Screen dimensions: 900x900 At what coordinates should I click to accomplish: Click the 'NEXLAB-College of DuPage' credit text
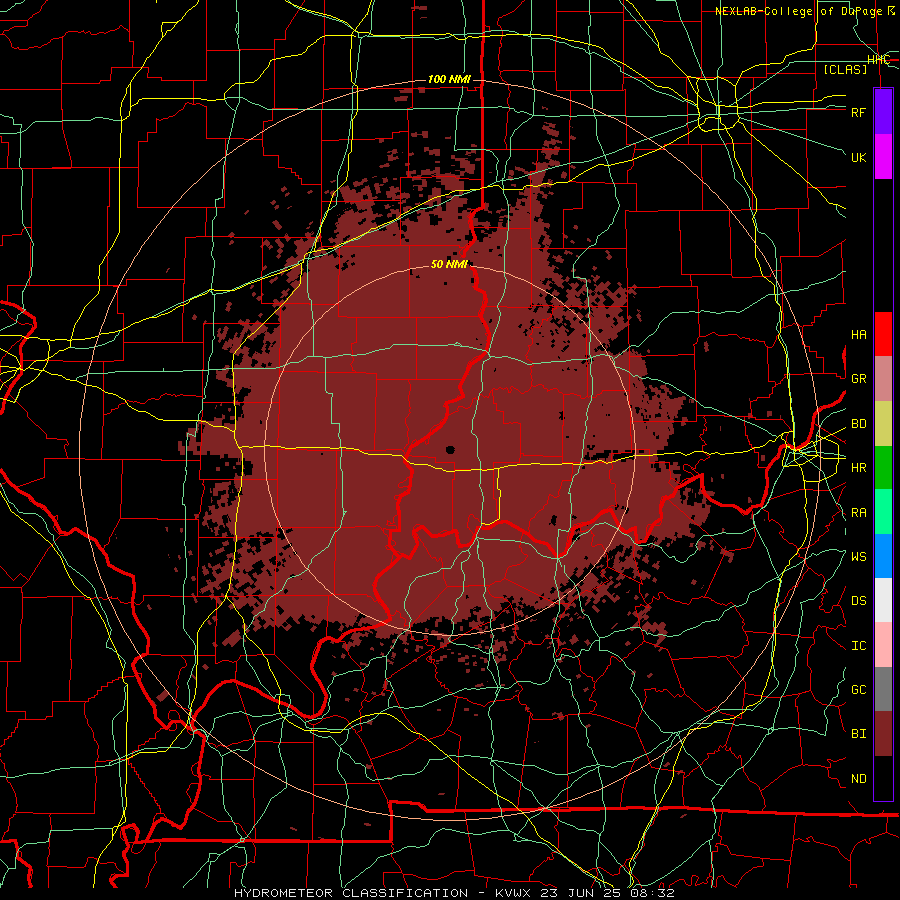(800, 11)
